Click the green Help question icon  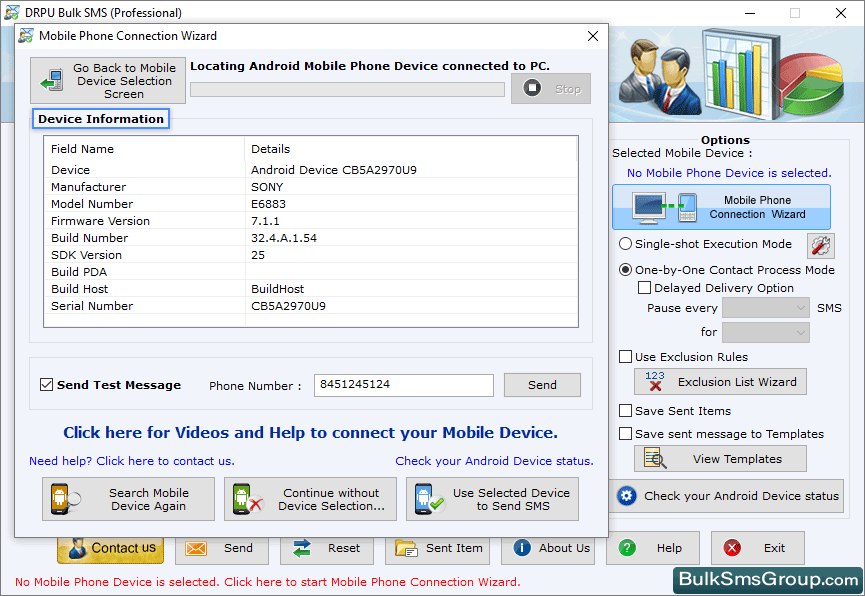[627, 548]
